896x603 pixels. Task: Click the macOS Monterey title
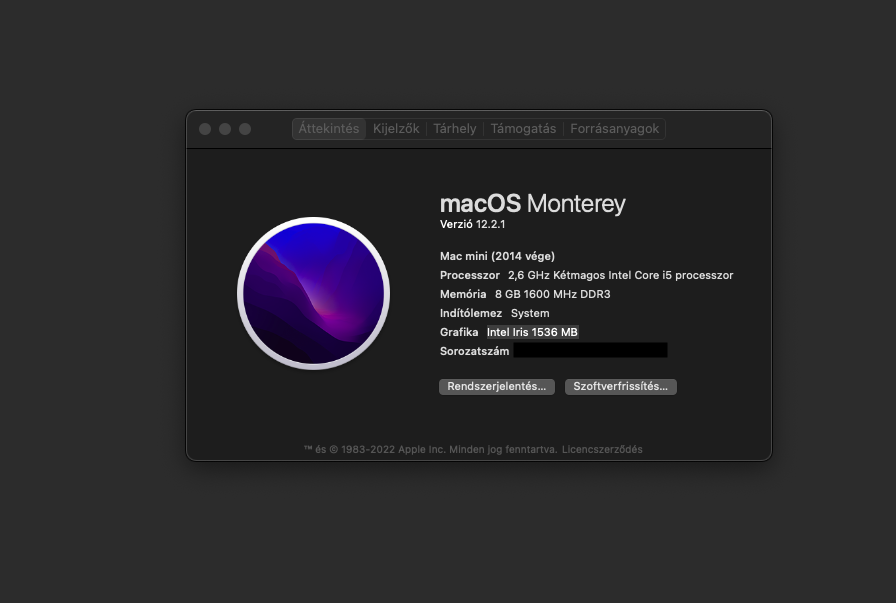[x=533, y=203]
